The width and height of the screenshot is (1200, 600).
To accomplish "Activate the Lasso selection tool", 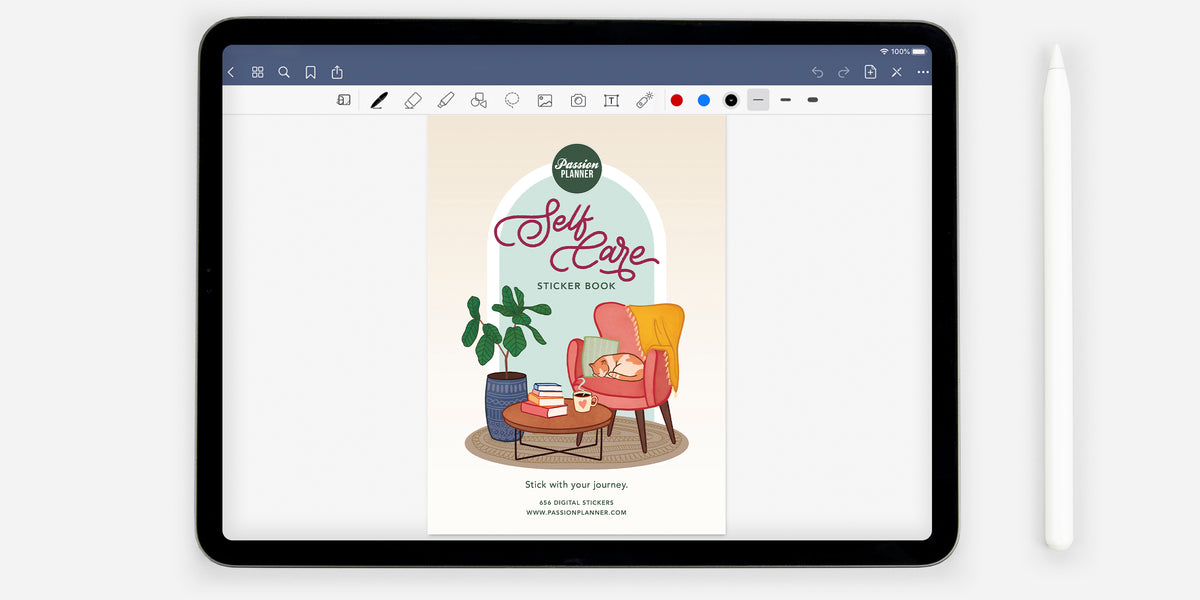I will tap(512, 100).
